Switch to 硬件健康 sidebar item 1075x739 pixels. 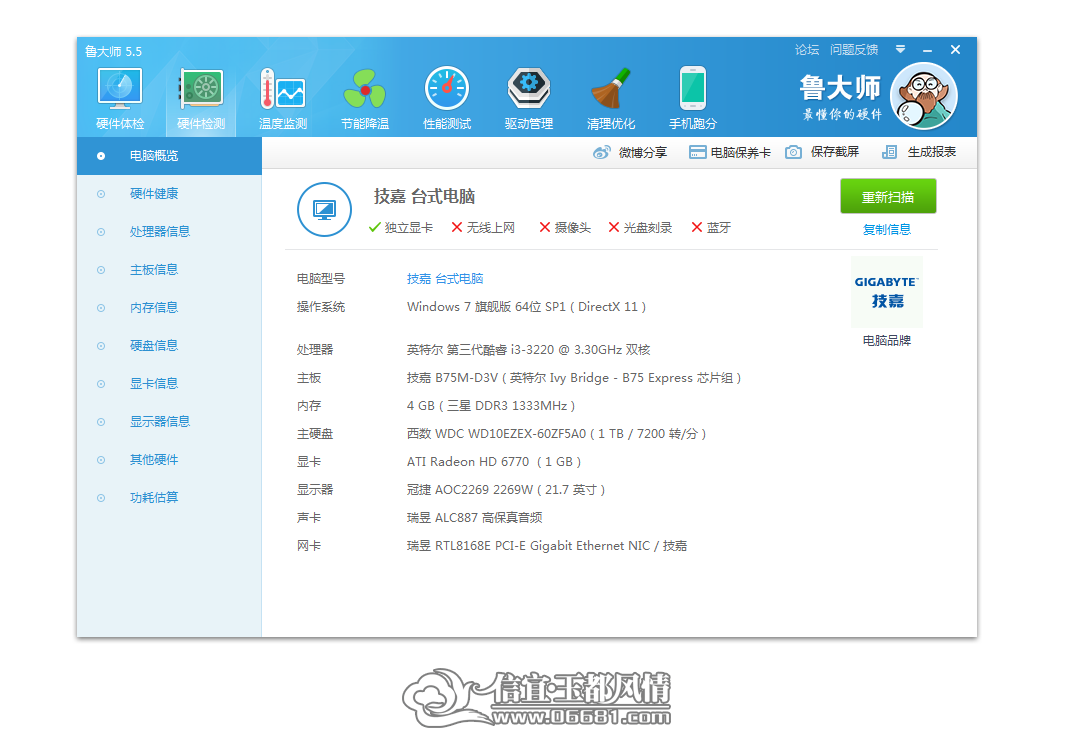pyautogui.click(x=169, y=194)
